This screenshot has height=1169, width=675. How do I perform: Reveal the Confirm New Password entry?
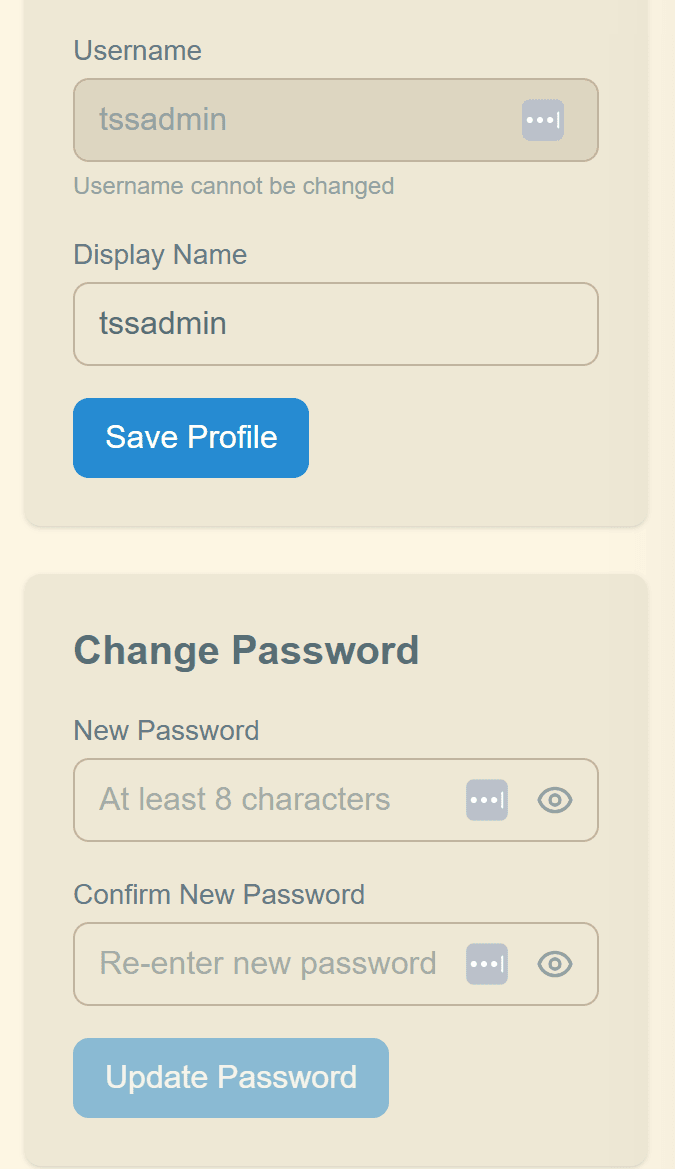point(554,963)
